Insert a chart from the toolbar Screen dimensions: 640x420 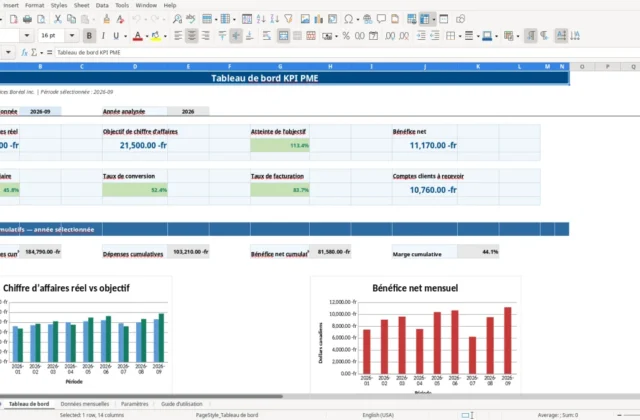pyautogui.click(x=319, y=19)
